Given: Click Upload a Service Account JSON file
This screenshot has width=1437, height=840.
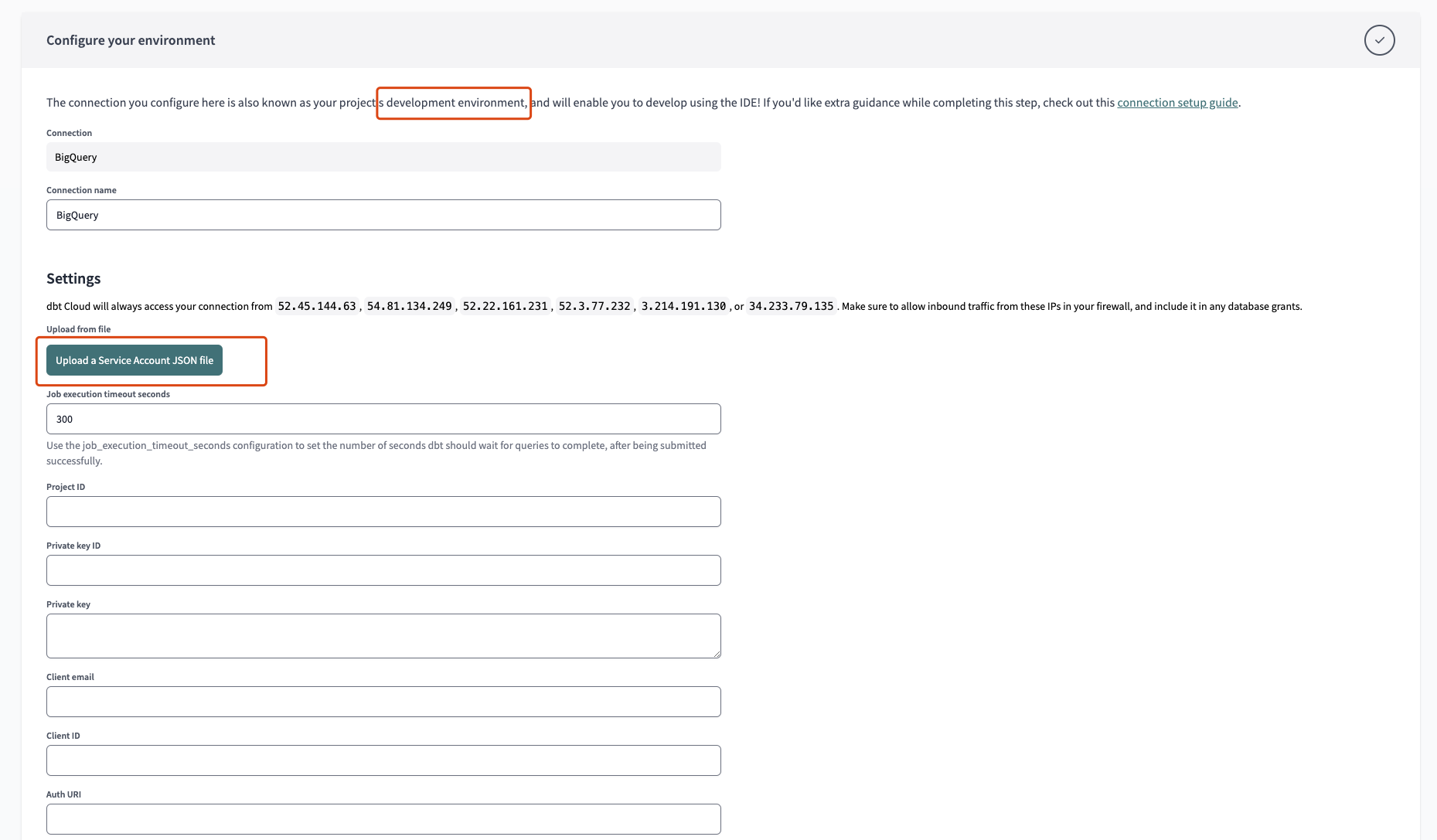Looking at the screenshot, I should point(135,360).
